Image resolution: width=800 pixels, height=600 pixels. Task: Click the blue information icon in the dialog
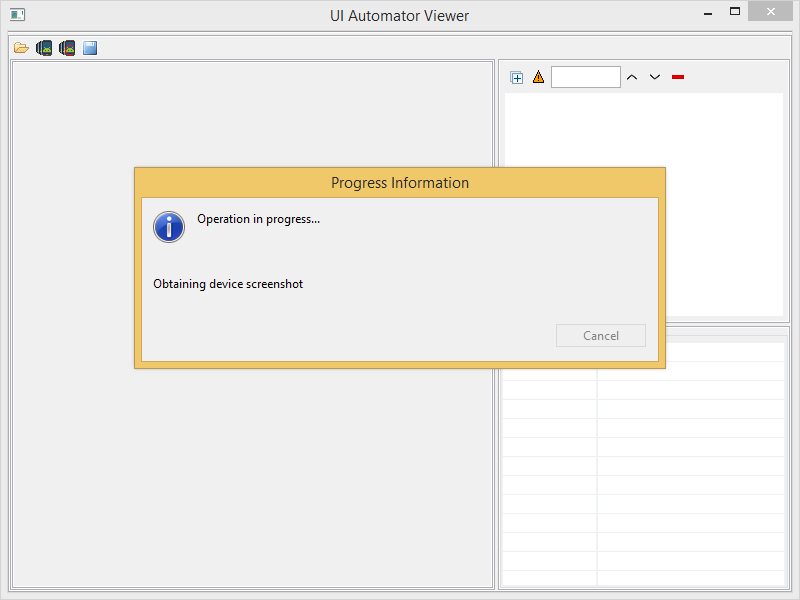click(x=169, y=227)
